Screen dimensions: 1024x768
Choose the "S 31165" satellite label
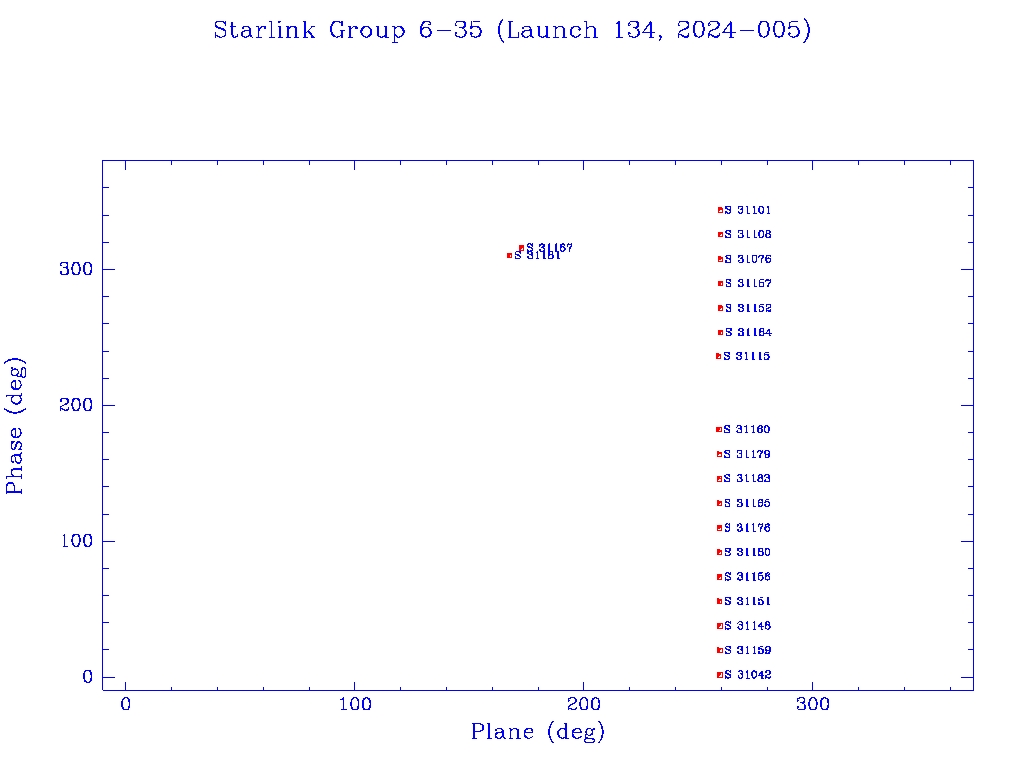point(747,504)
